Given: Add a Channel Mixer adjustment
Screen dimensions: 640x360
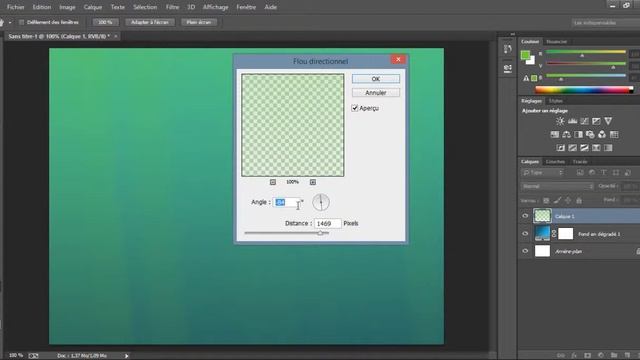Looking at the screenshot, I should tap(602, 134).
